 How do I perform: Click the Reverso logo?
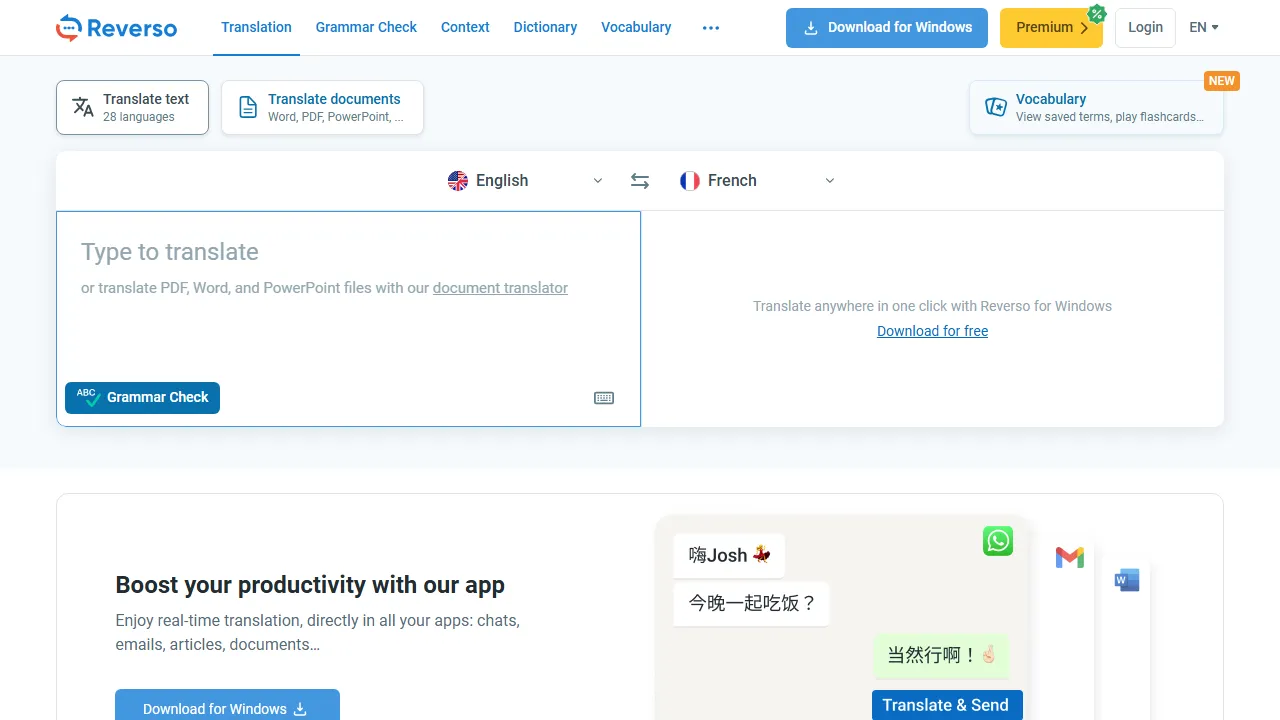[116, 27]
